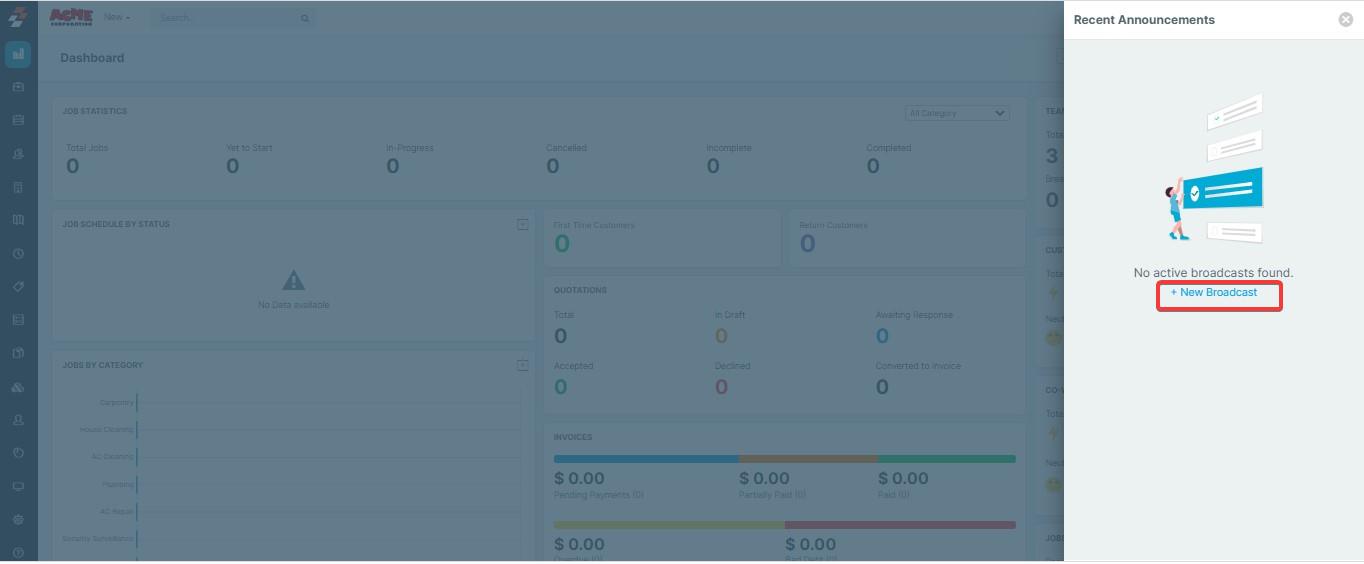Open the monitor screen icon in sidebar
Image resolution: width=1364 pixels, height=564 pixels.
click(18, 486)
